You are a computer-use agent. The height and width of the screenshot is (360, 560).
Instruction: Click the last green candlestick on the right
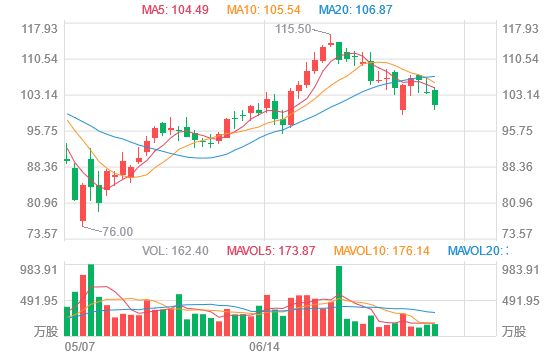point(435,98)
